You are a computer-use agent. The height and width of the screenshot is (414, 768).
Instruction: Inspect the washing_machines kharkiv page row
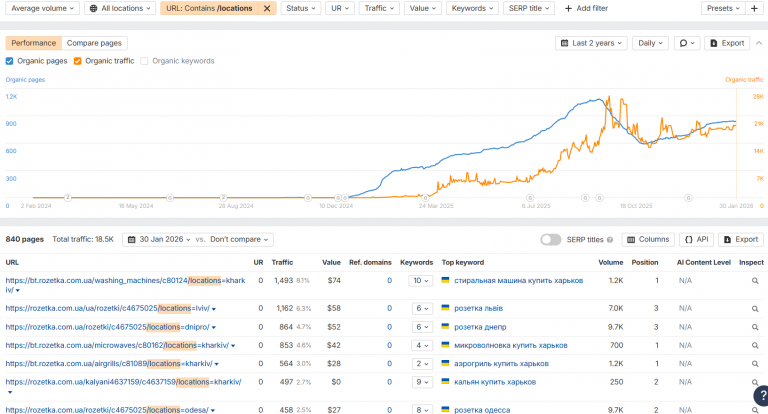pos(755,281)
